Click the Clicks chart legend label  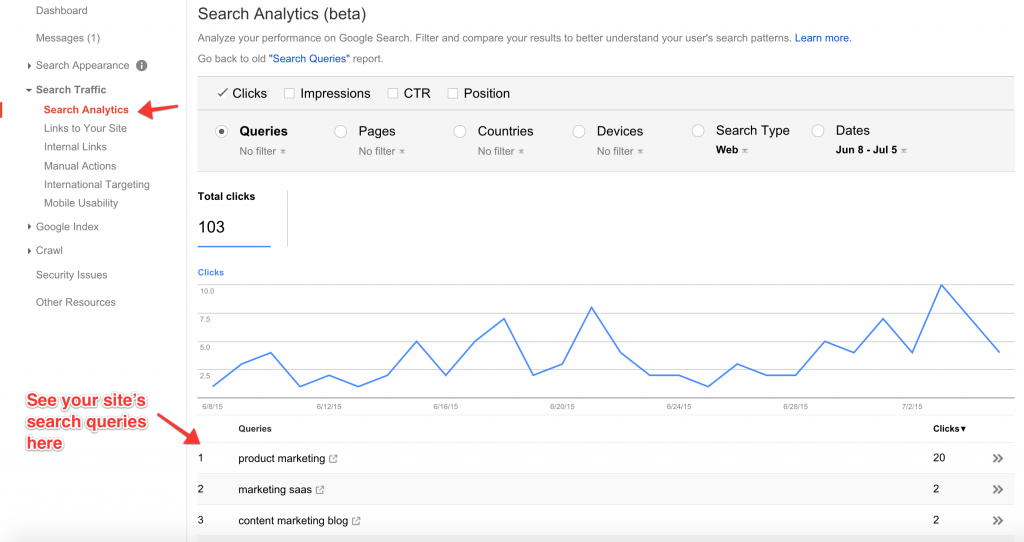(211, 272)
